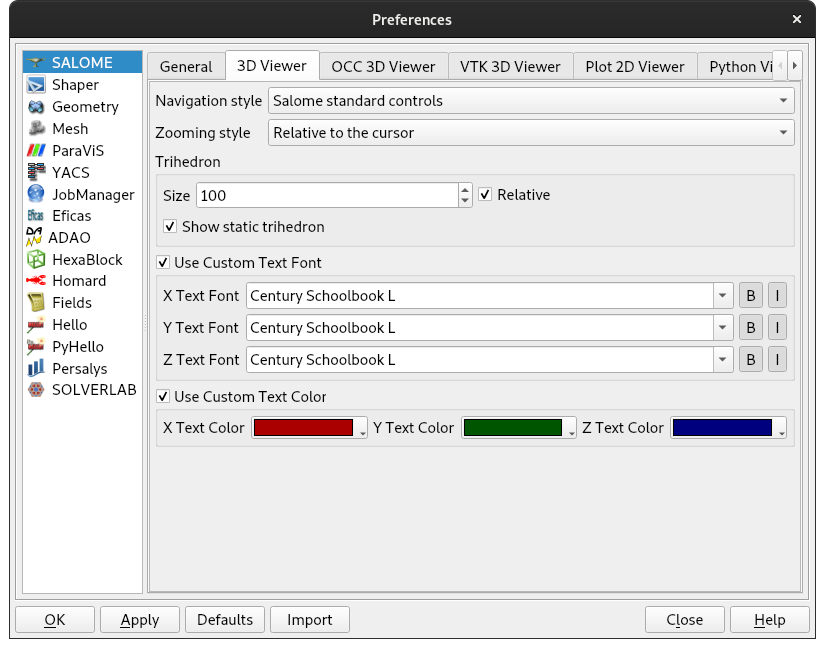Decrease trihedron size with down arrow

tap(465, 201)
